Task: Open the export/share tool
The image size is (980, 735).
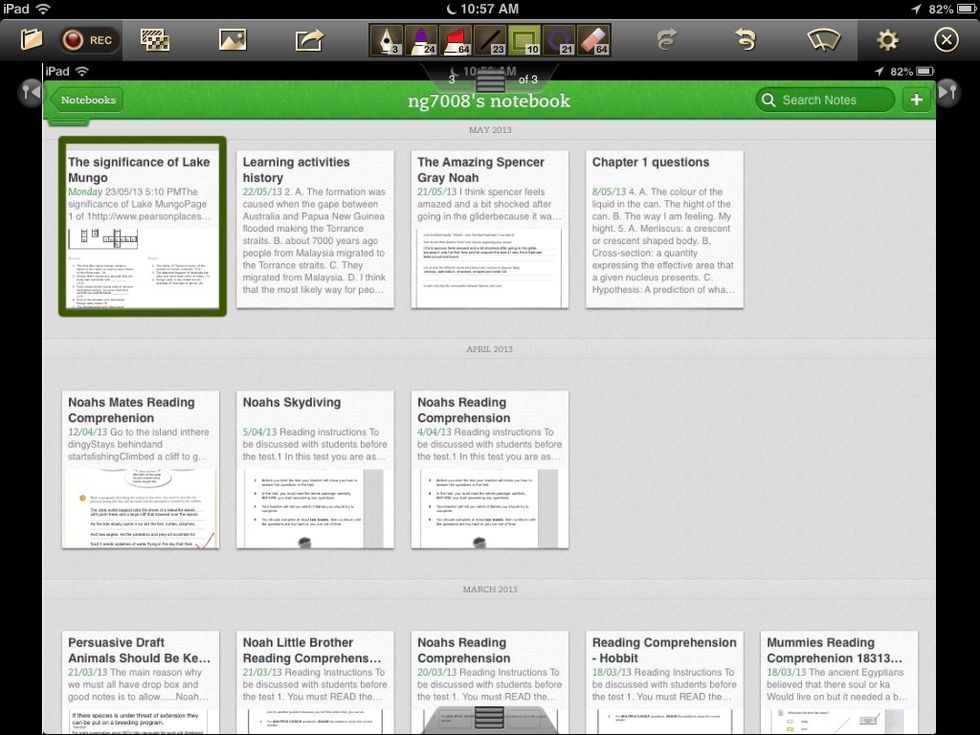Action: point(308,39)
